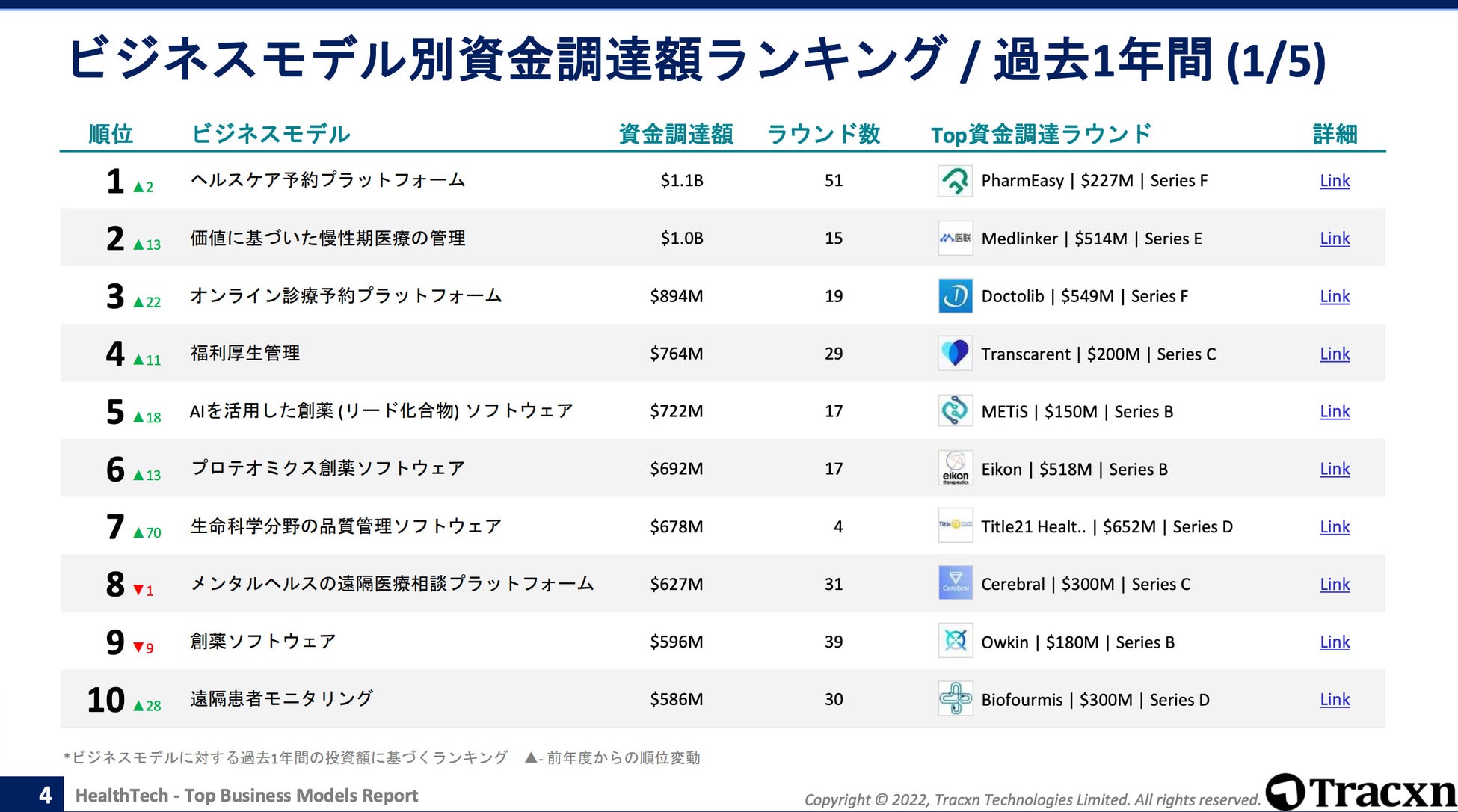Open the Link for rank 1 row
Screen dimensions: 1458x812
point(1334,181)
